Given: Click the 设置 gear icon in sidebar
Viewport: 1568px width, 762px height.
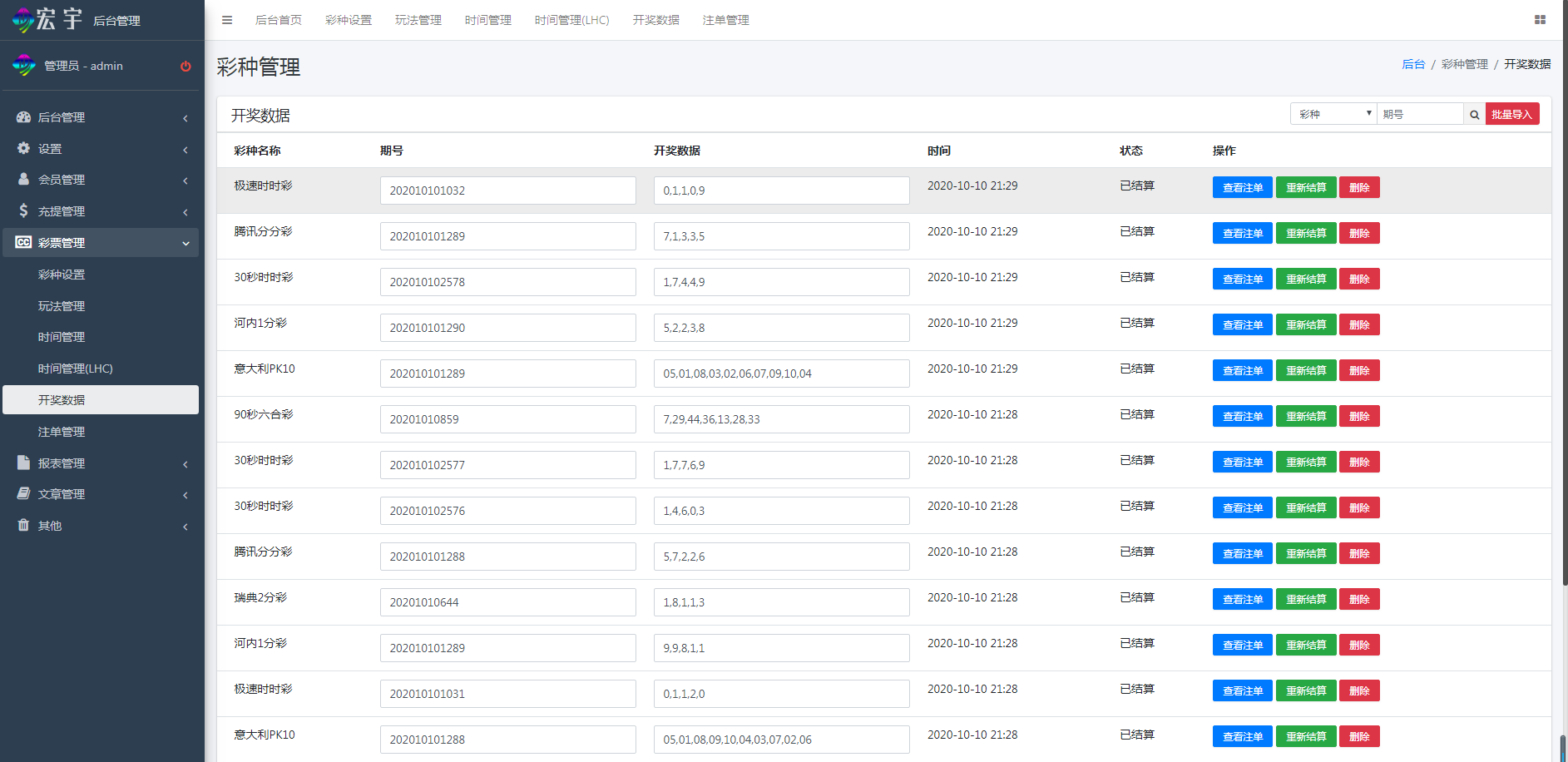Looking at the screenshot, I should [x=23, y=148].
